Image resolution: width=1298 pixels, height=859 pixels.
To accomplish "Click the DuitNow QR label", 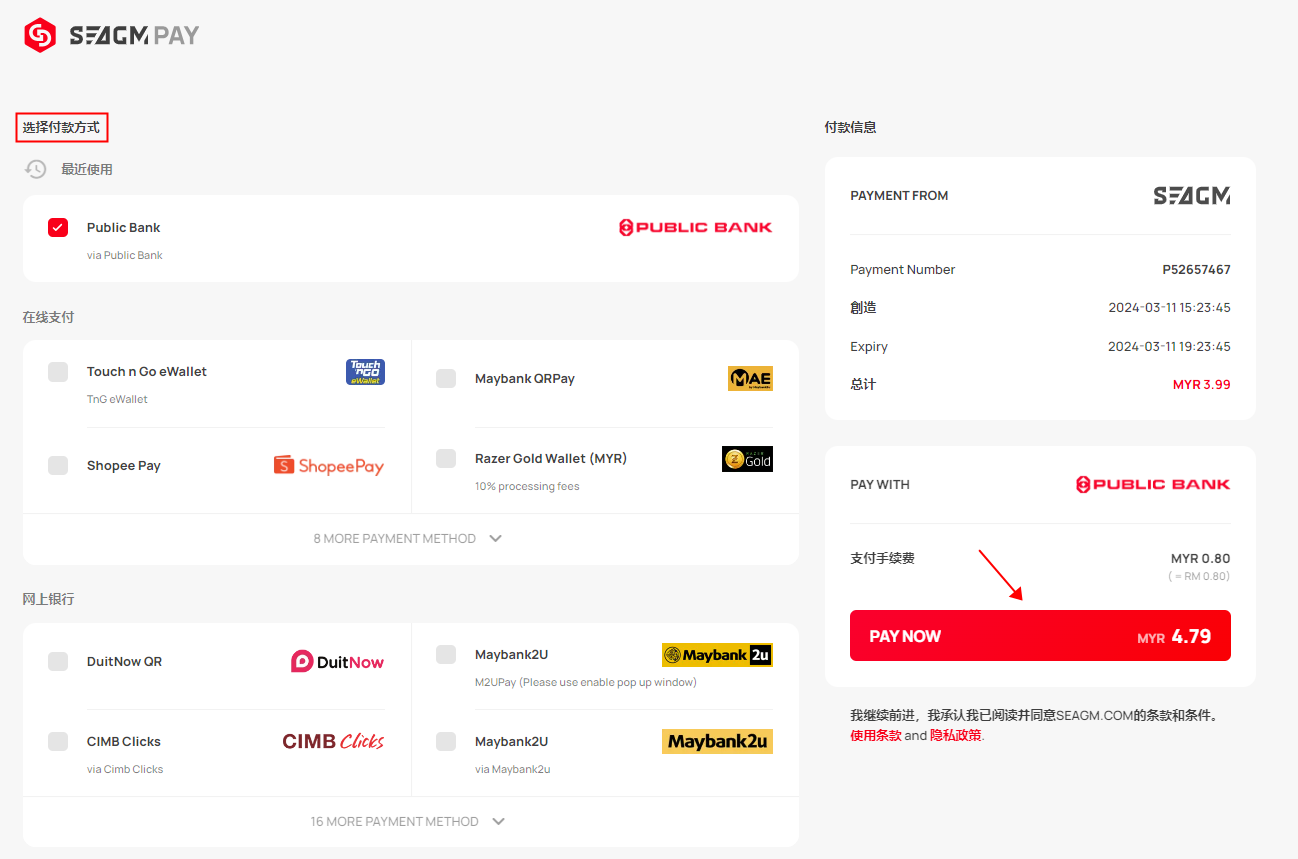I will [x=124, y=661].
